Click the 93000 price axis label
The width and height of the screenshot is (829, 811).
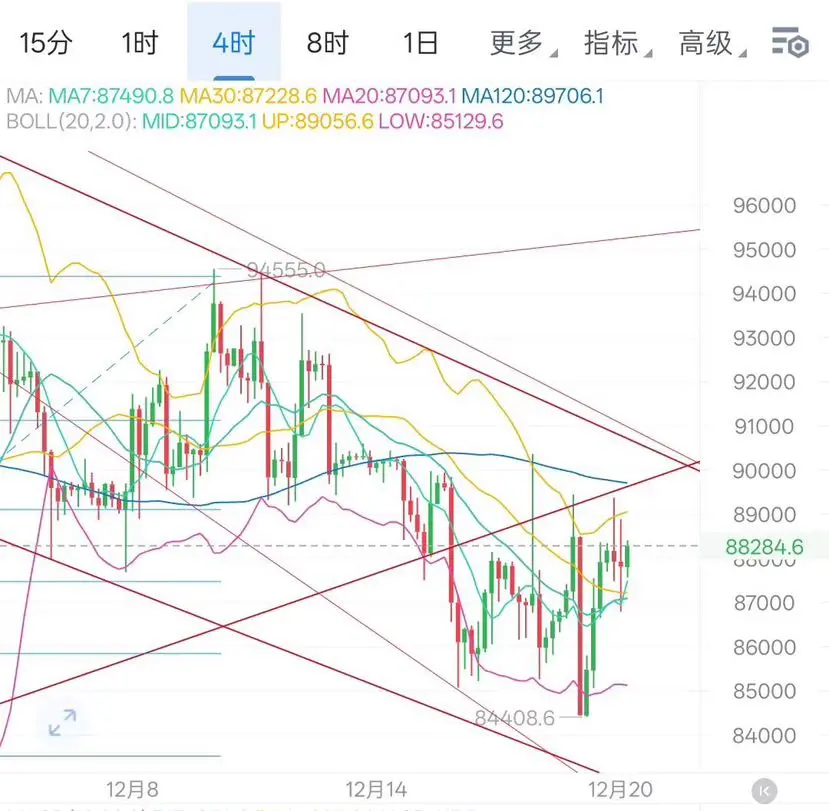764,338
